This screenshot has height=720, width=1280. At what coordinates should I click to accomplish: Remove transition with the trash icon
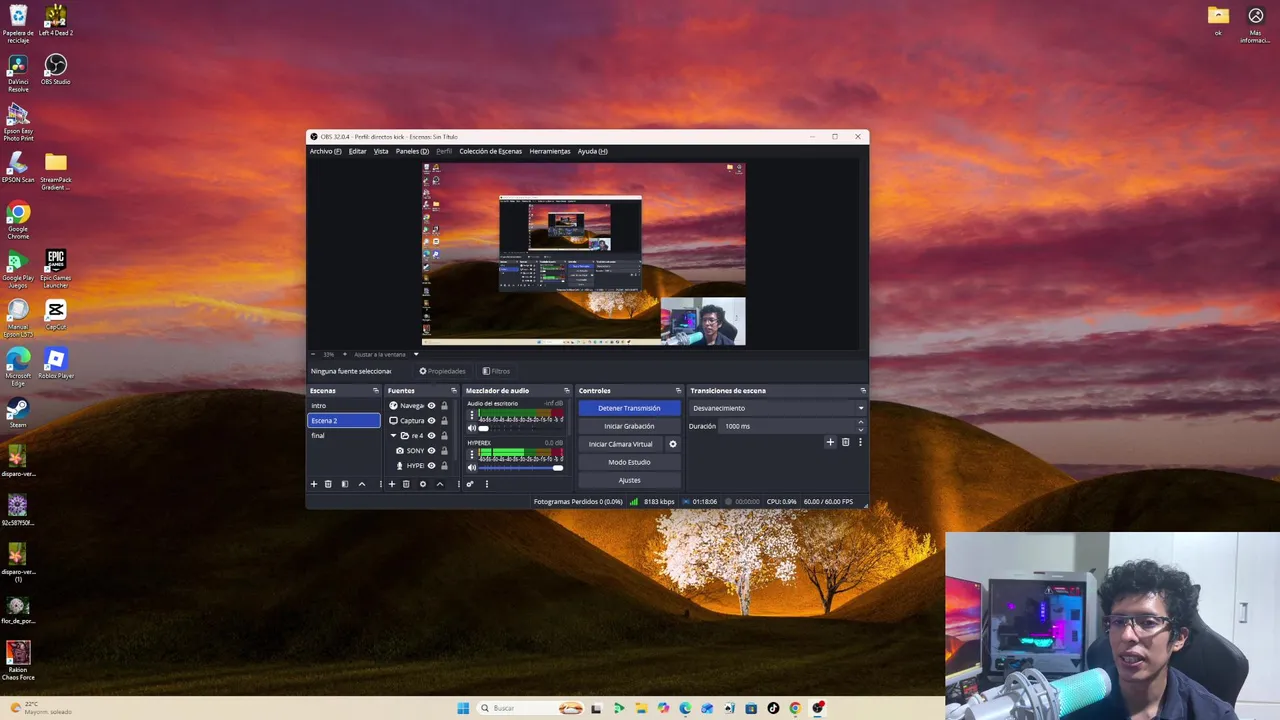pos(845,442)
